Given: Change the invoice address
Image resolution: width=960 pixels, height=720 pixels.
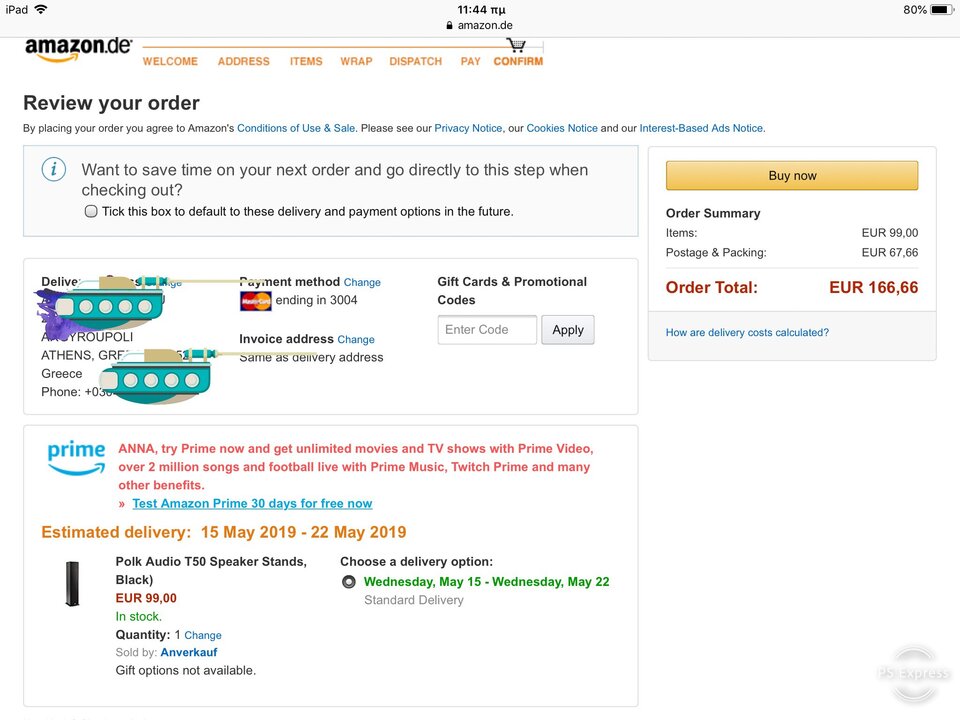Looking at the screenshot, I should 356,339.
